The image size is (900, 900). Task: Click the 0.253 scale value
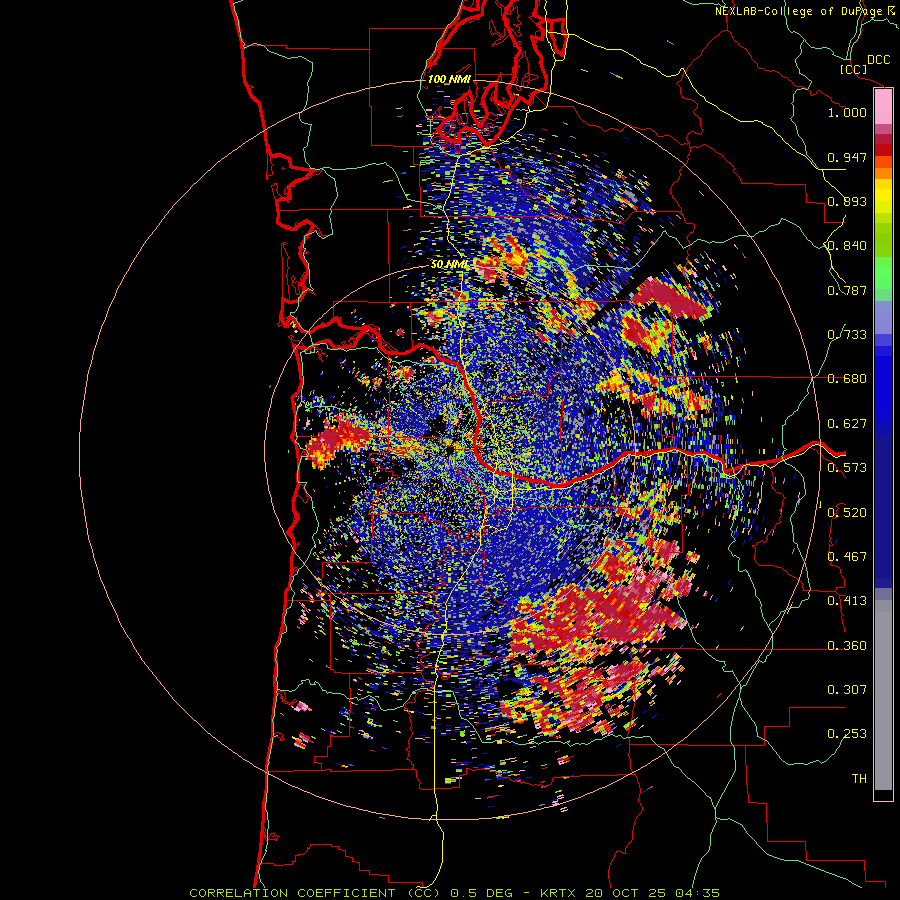847,734
